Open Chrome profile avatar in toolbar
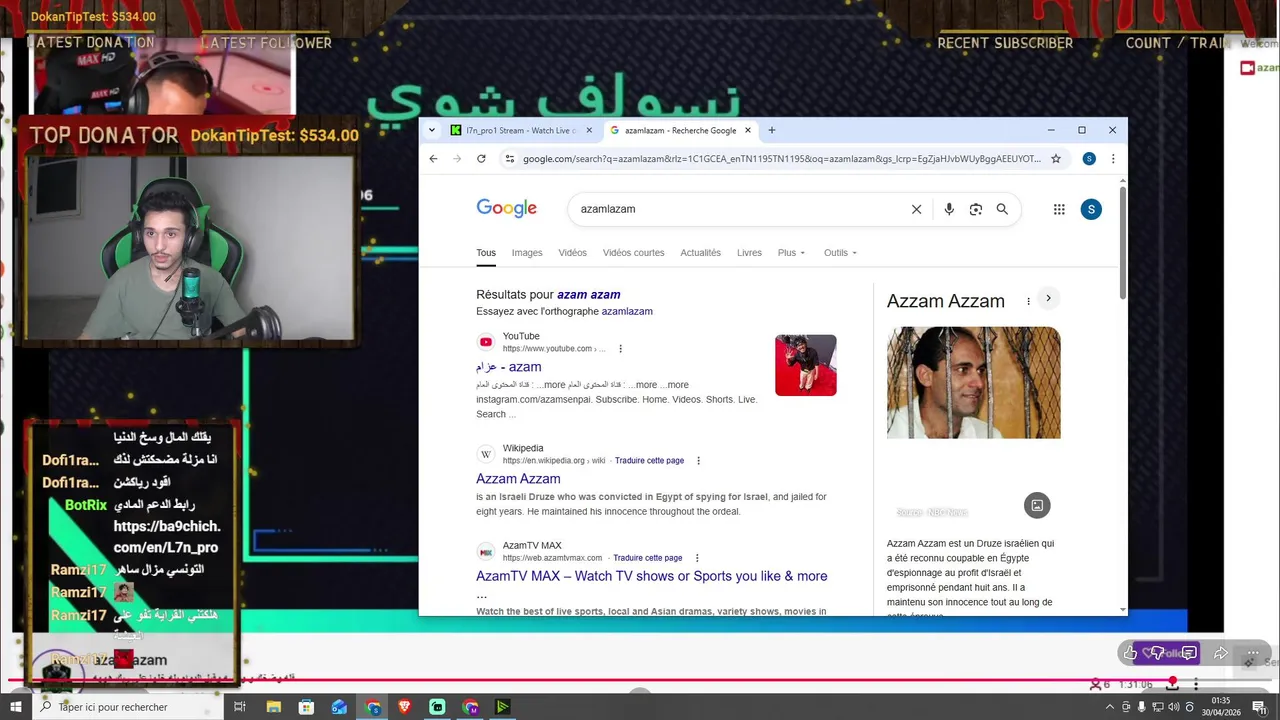The width and height of the screenshot is (1280, 720). coord(1089,159)
